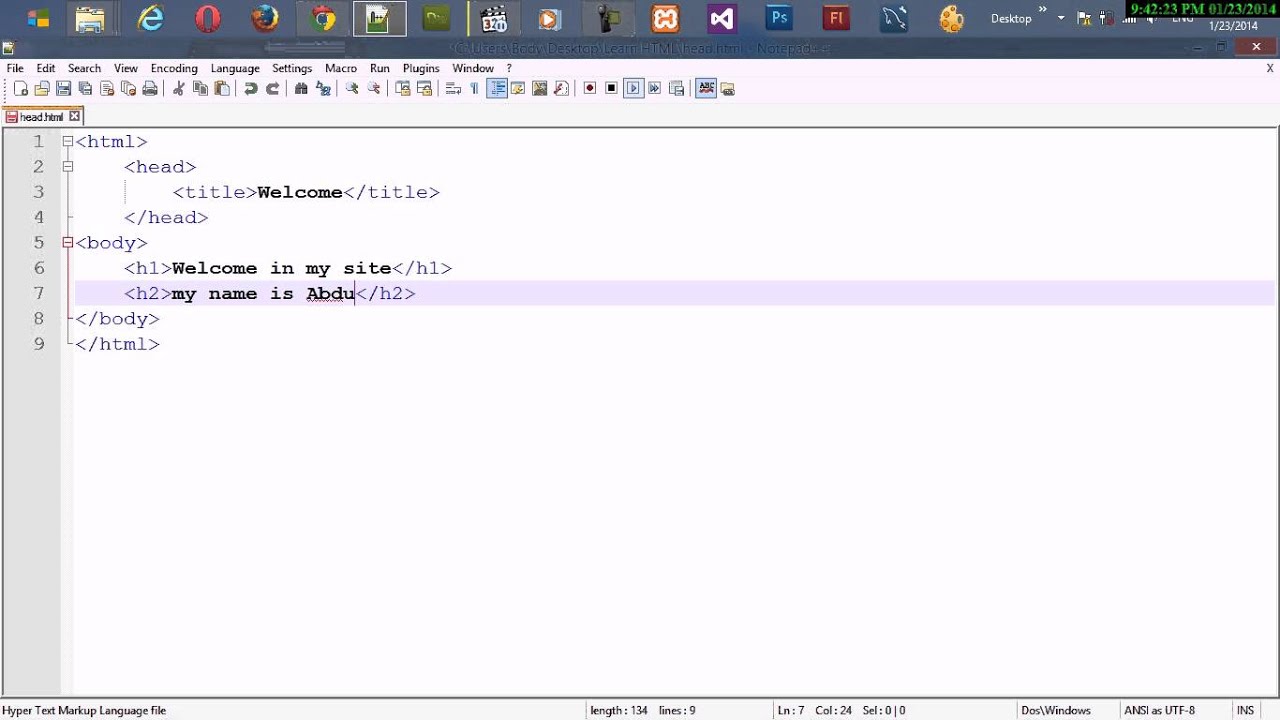The height and width of the screenshot is (720, 1280).
Task: Collapse the body fold on line 5
Action: tap(68, 243)
